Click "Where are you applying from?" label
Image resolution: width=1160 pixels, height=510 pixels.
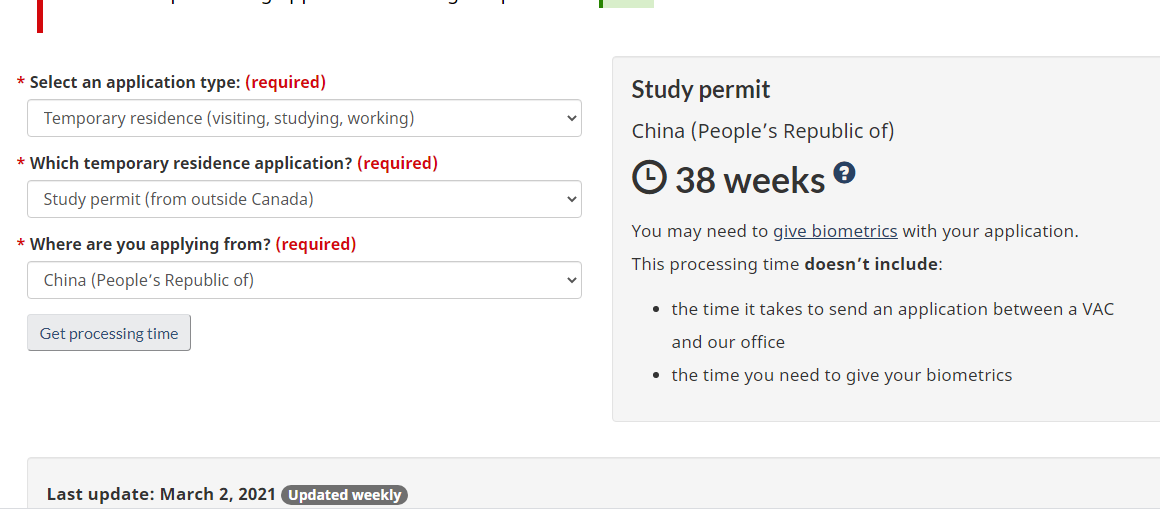(150, 244)
